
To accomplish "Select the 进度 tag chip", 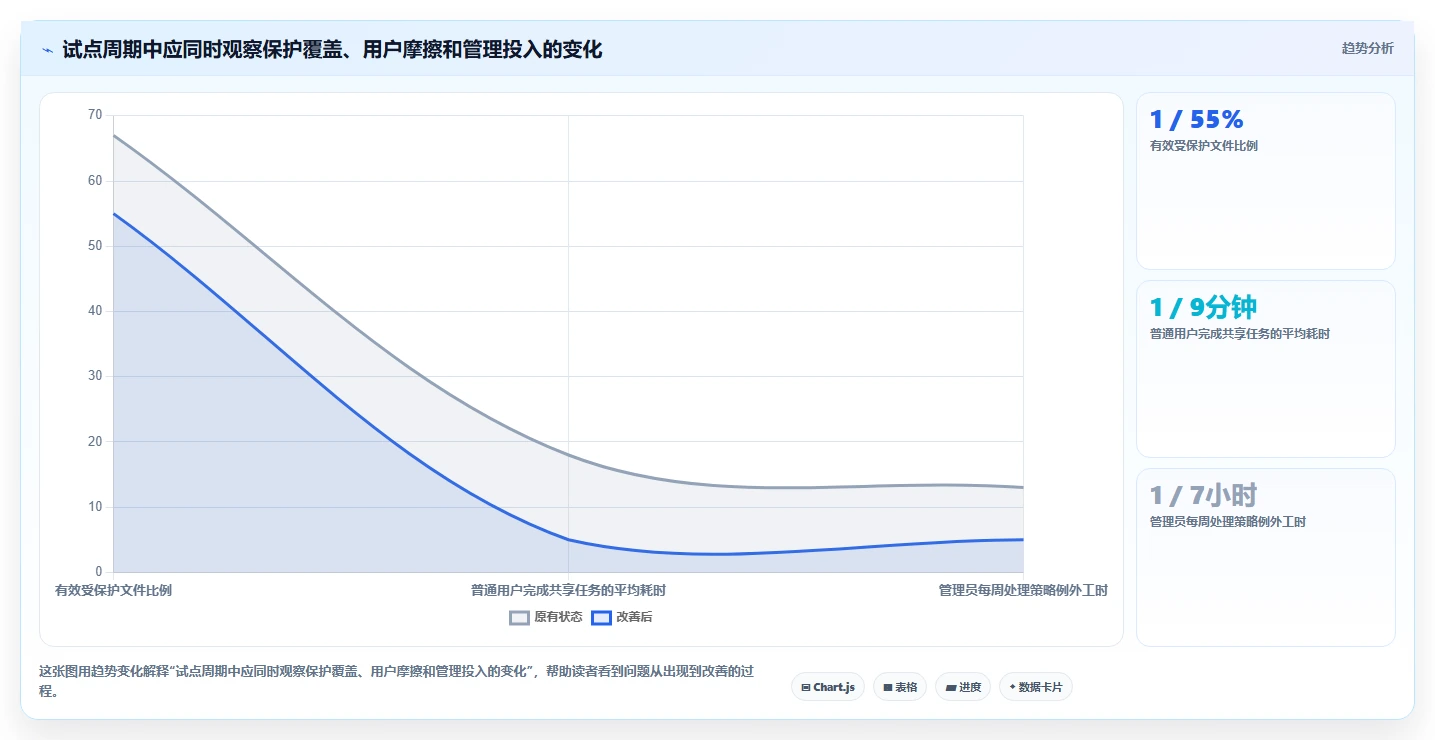I will click(963, 687).
